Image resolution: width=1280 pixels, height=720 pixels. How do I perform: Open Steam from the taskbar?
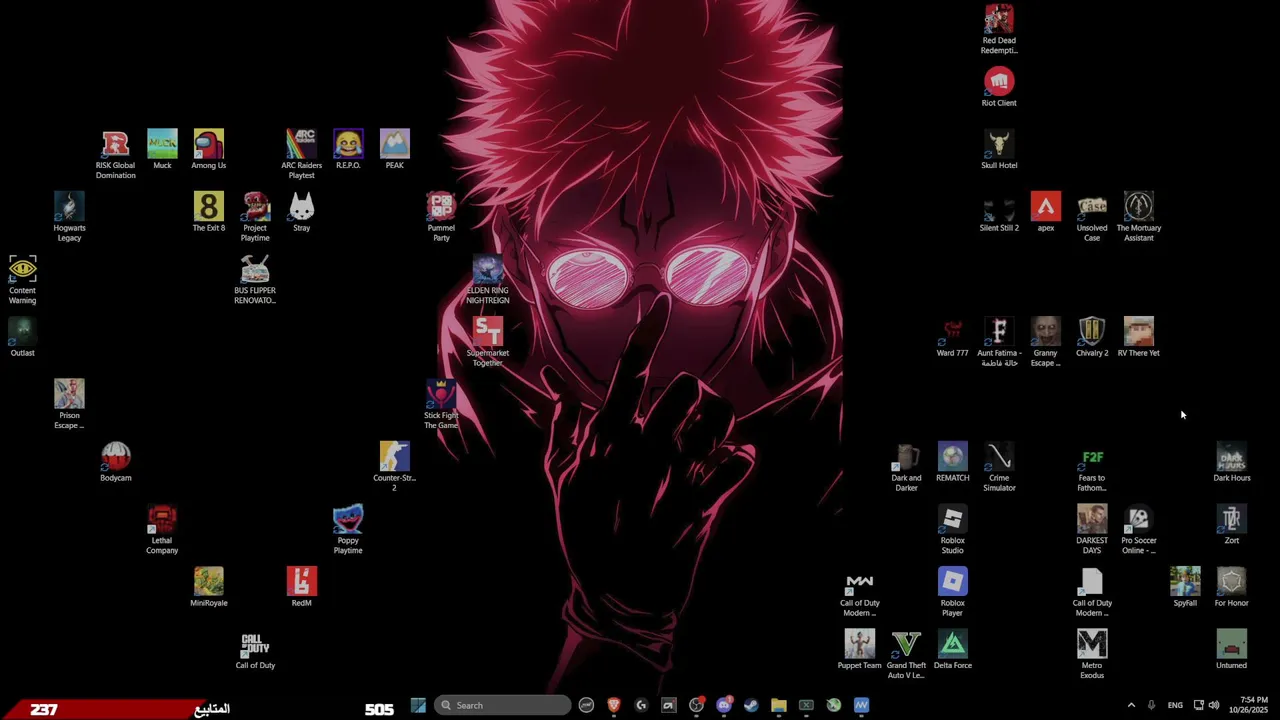751,705
